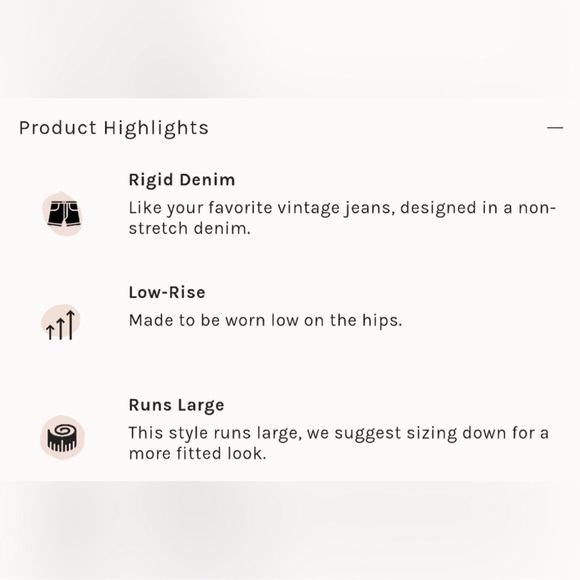Screen dimensions: 580x580
Task: Click the pink circle behind shorts icon
Action: pos(62,213)
